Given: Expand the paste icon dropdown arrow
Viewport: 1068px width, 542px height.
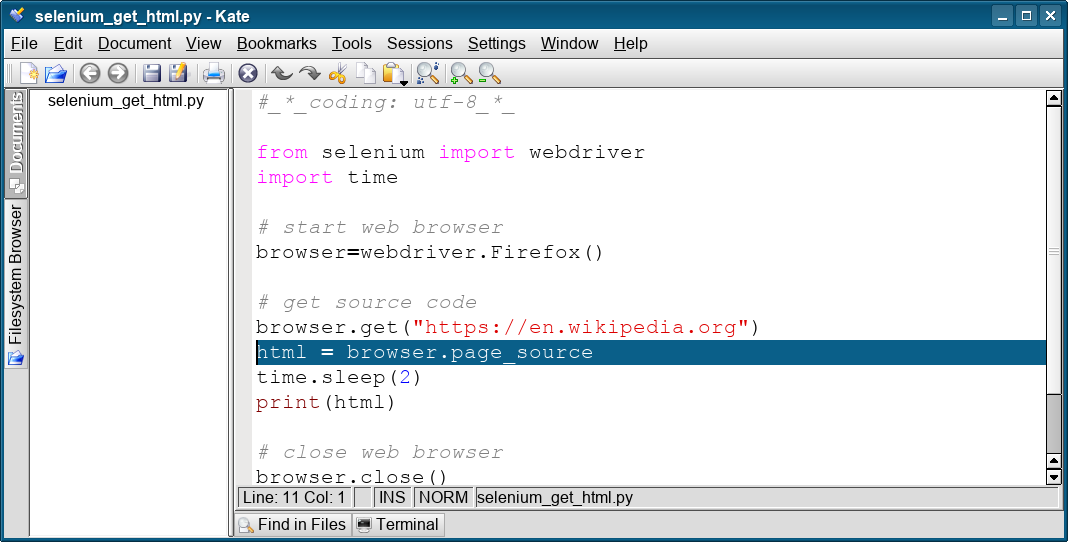Looking at the screenshot, I should 404,82.
